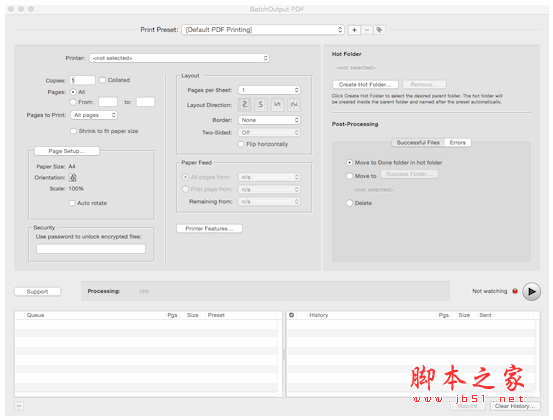Open the Two-Sided dropdown
Screen dimensions: 553x420
tap(269, 133)
